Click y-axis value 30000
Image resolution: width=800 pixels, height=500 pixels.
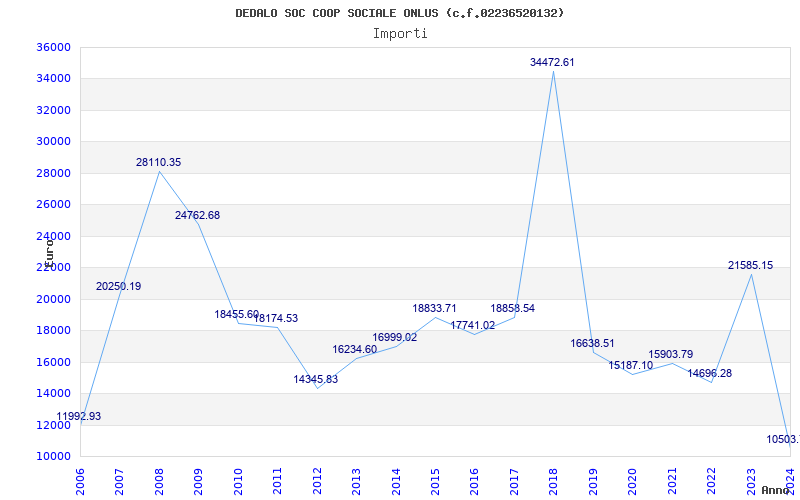(53, 141)
